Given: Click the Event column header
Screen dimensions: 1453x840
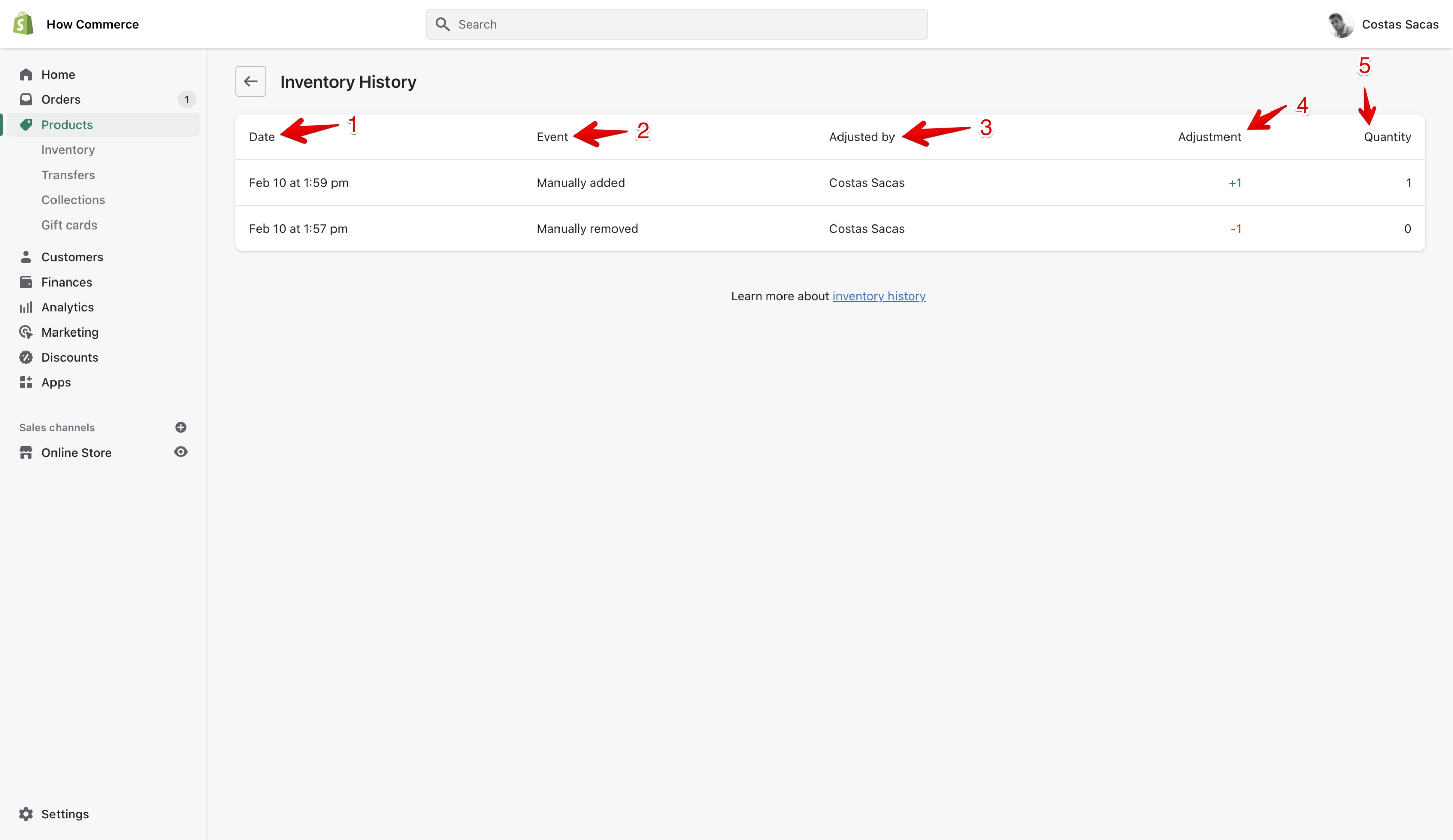Looking at the screenshot, I should pos(552,137).
